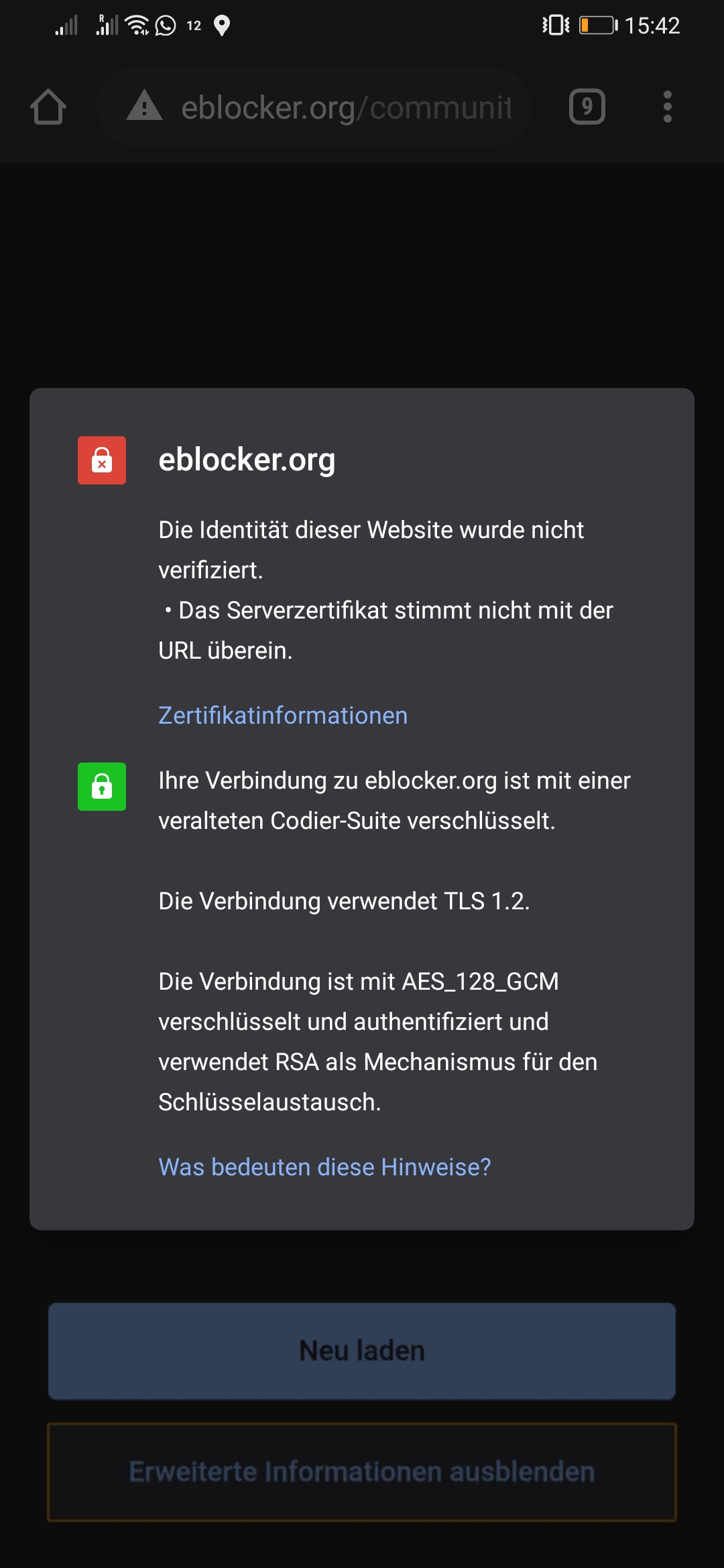
Task: Tap the green lock icon
Action: pyautogui.click(x=102, y=787)
